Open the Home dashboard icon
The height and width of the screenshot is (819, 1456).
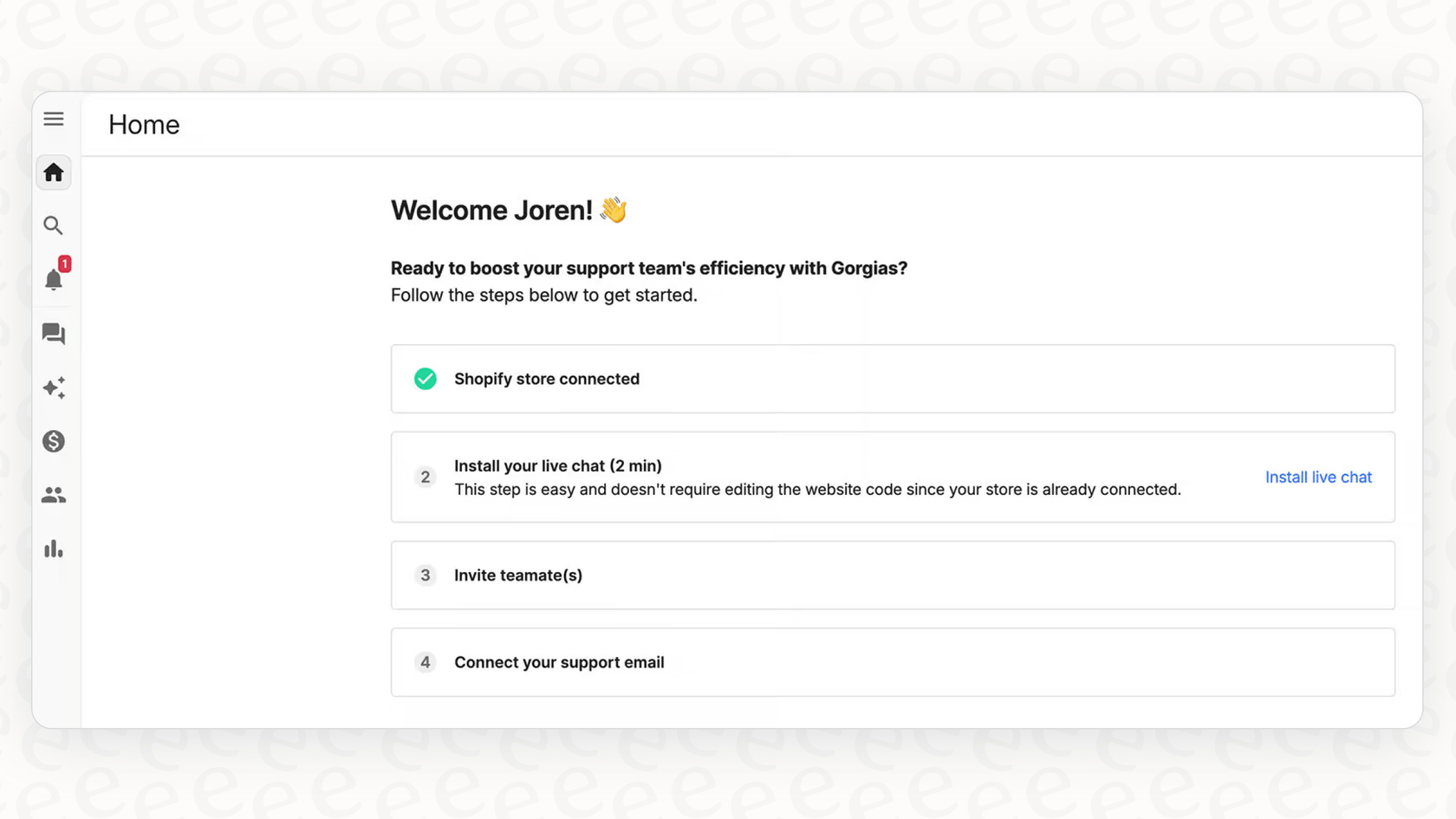[53, 172]
